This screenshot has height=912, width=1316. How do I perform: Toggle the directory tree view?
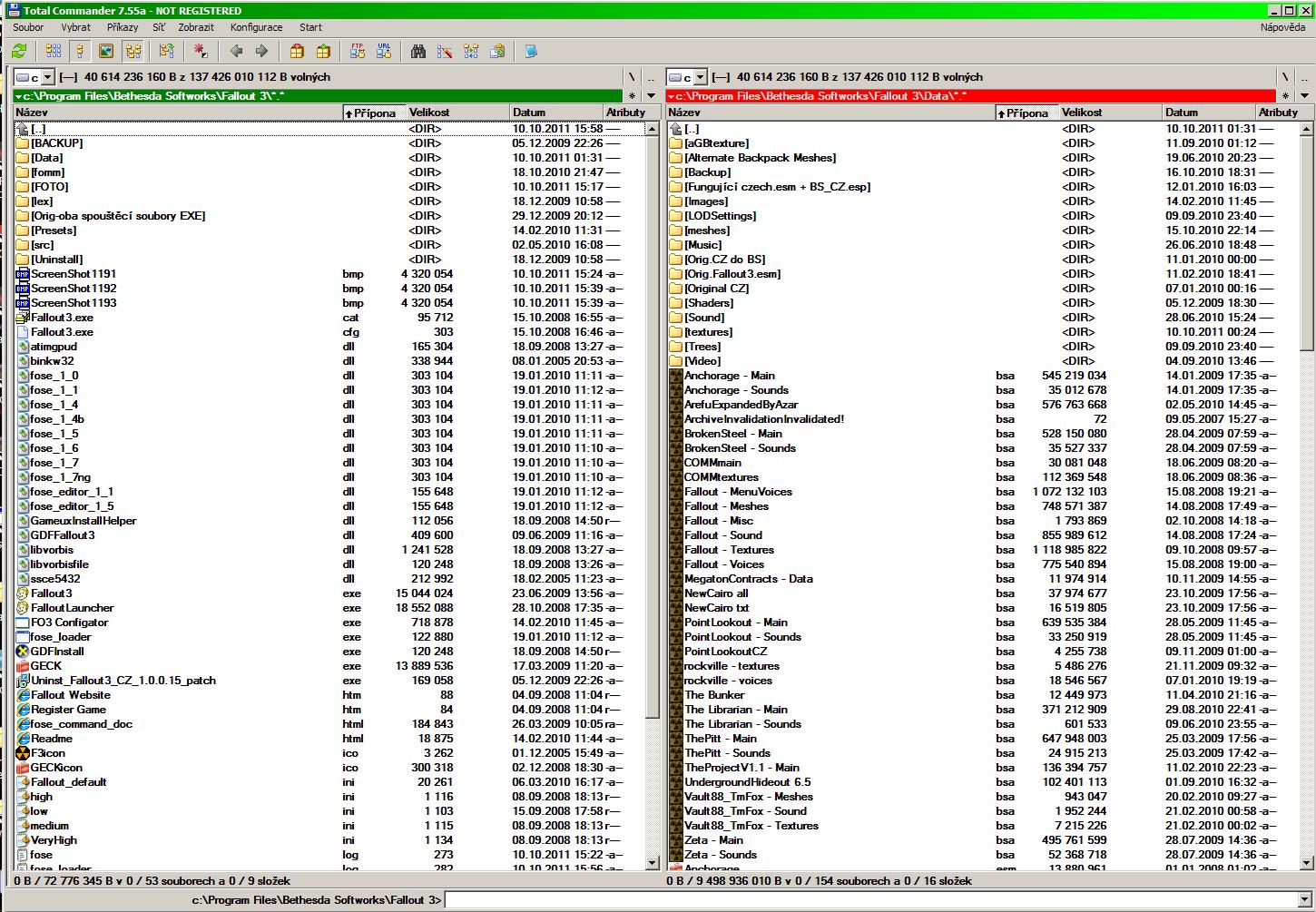(133, 52)
